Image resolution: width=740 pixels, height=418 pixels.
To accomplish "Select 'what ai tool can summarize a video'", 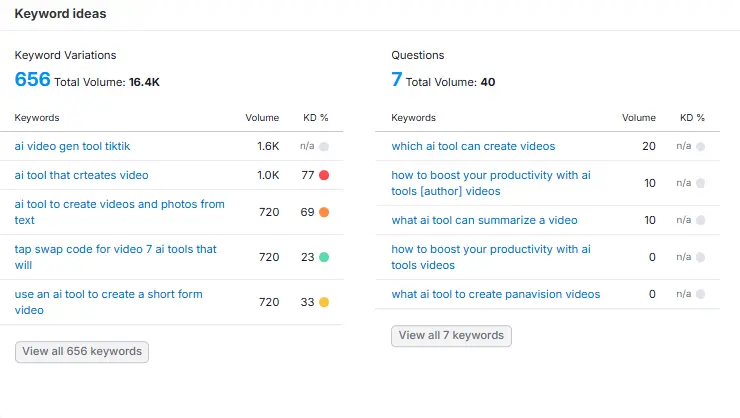I will coord(484,220).
